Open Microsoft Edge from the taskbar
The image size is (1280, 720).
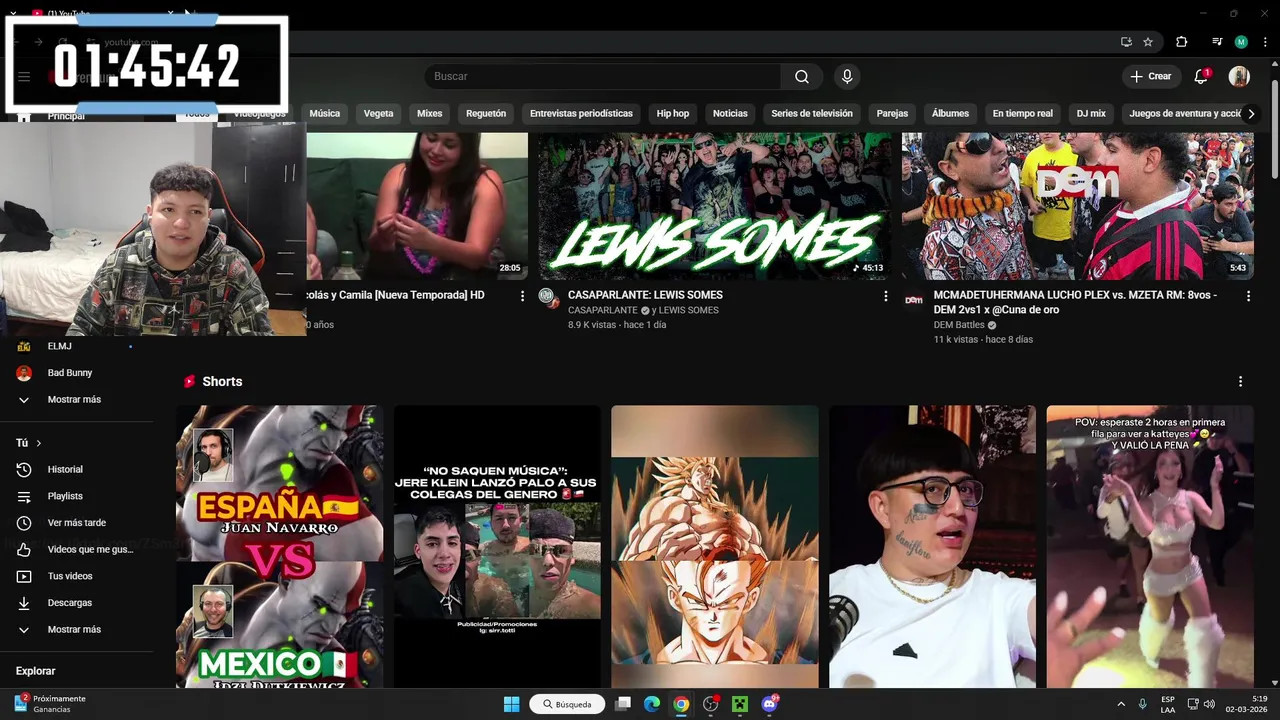[x=652, y=704]
